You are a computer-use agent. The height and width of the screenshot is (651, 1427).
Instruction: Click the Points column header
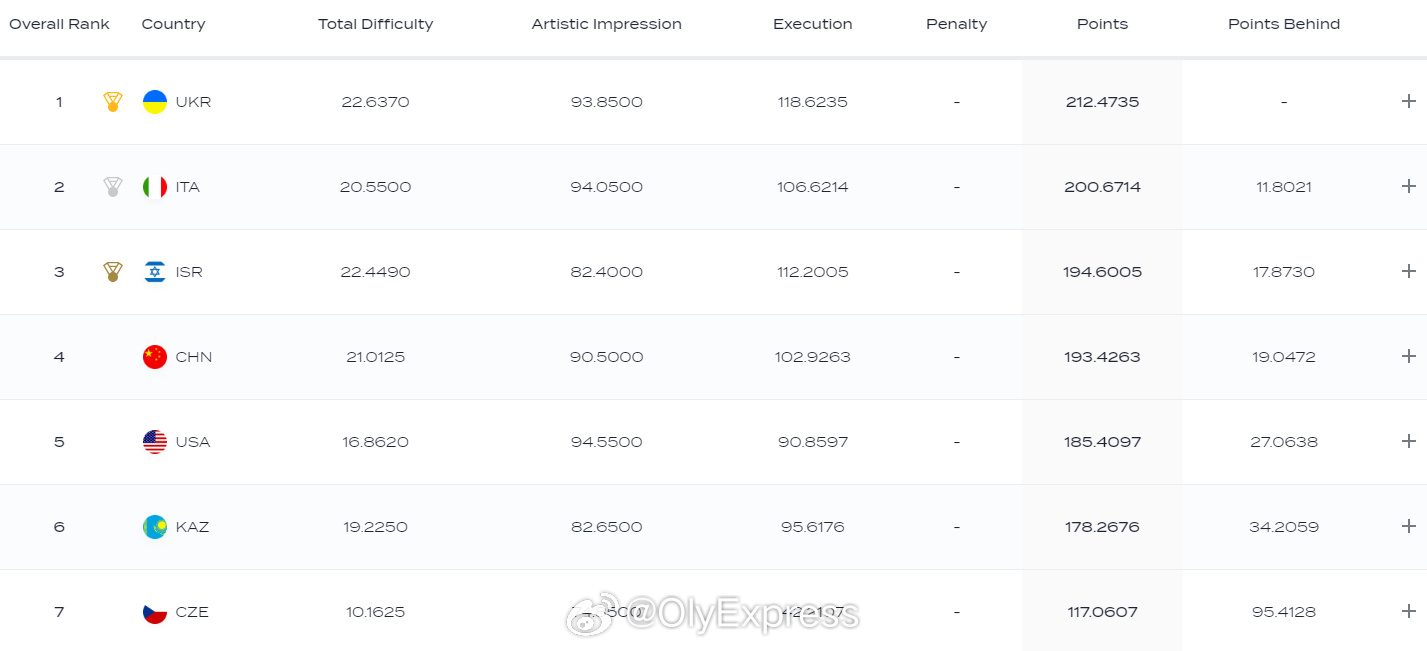point(1102,24)
